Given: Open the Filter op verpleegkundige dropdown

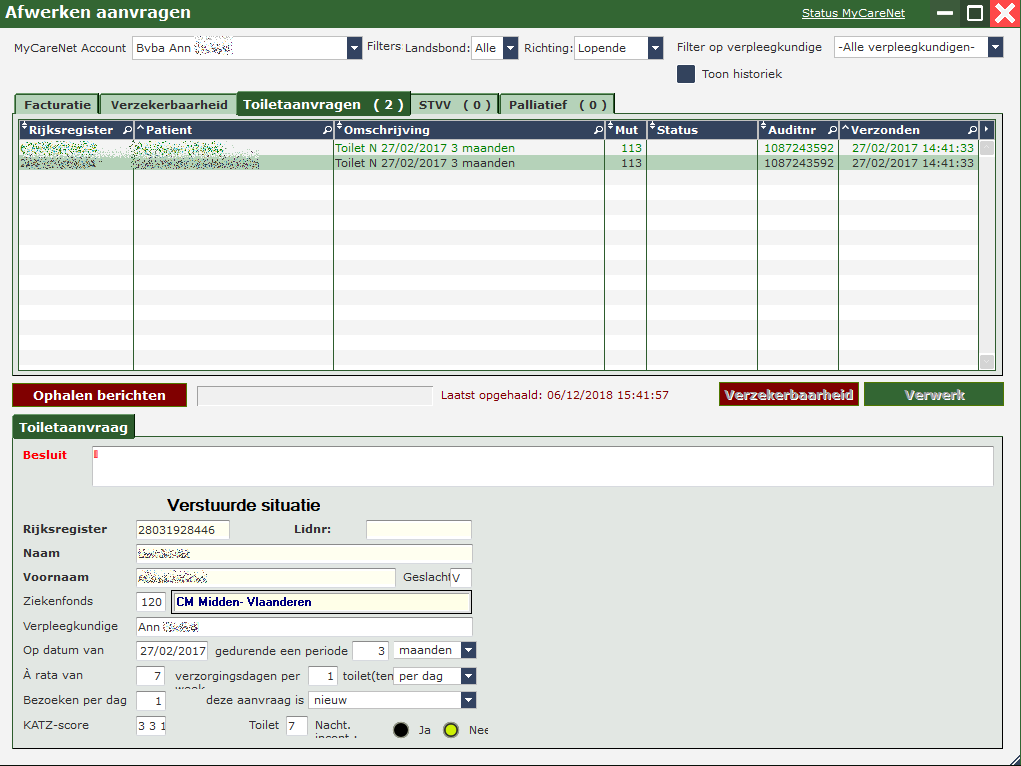Looking at the screenshot, I should (995, 47).
